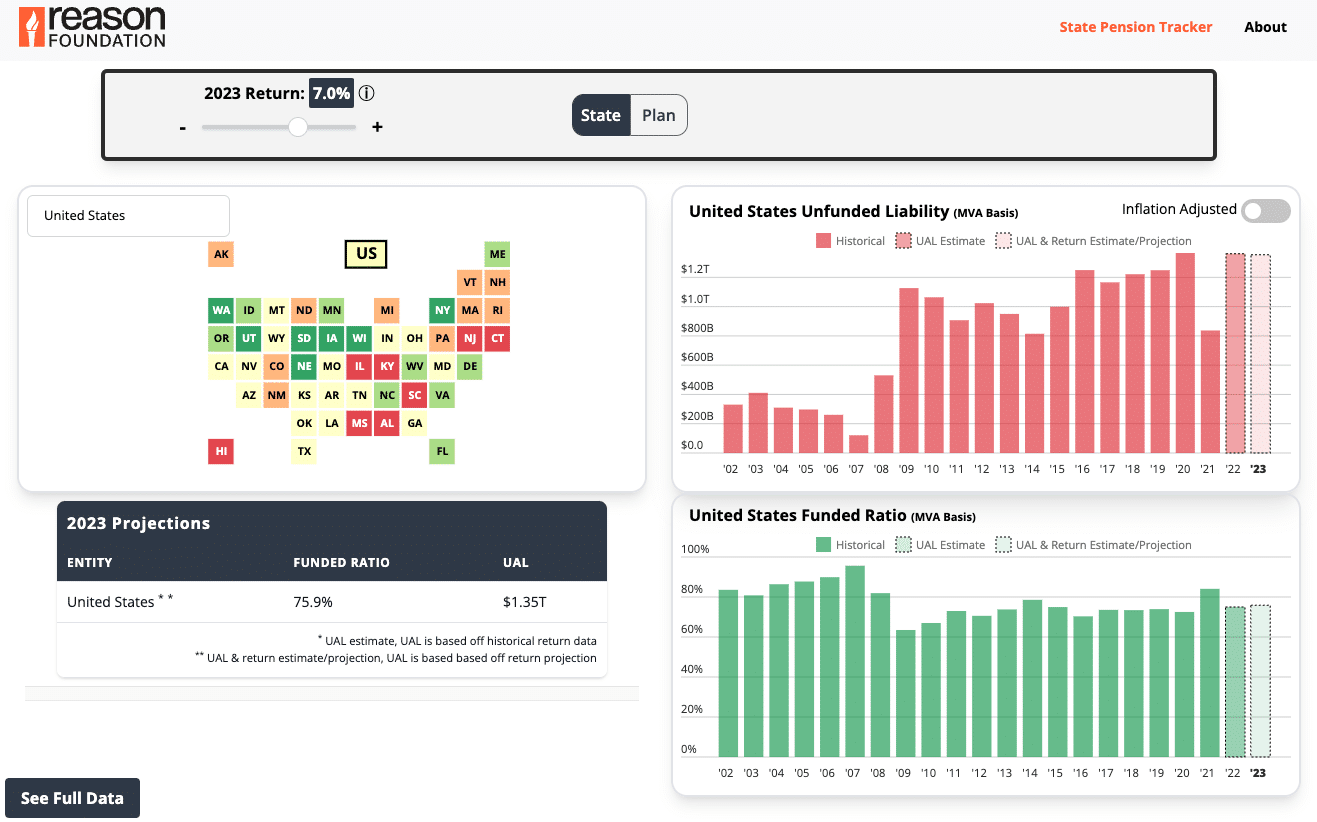Image resolution: width=1317 pixels, height=822 pixels.
Task: Toggle UAL Estimate legend in Unfunded Liability chart
Action: (940, 241)
